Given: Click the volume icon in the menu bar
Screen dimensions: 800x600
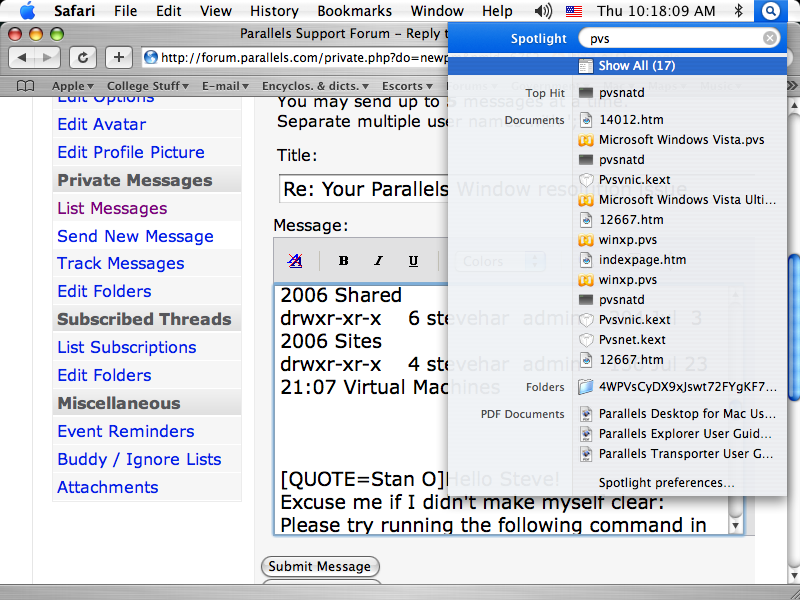Looking at the screenshot, I should pos(543,11).
